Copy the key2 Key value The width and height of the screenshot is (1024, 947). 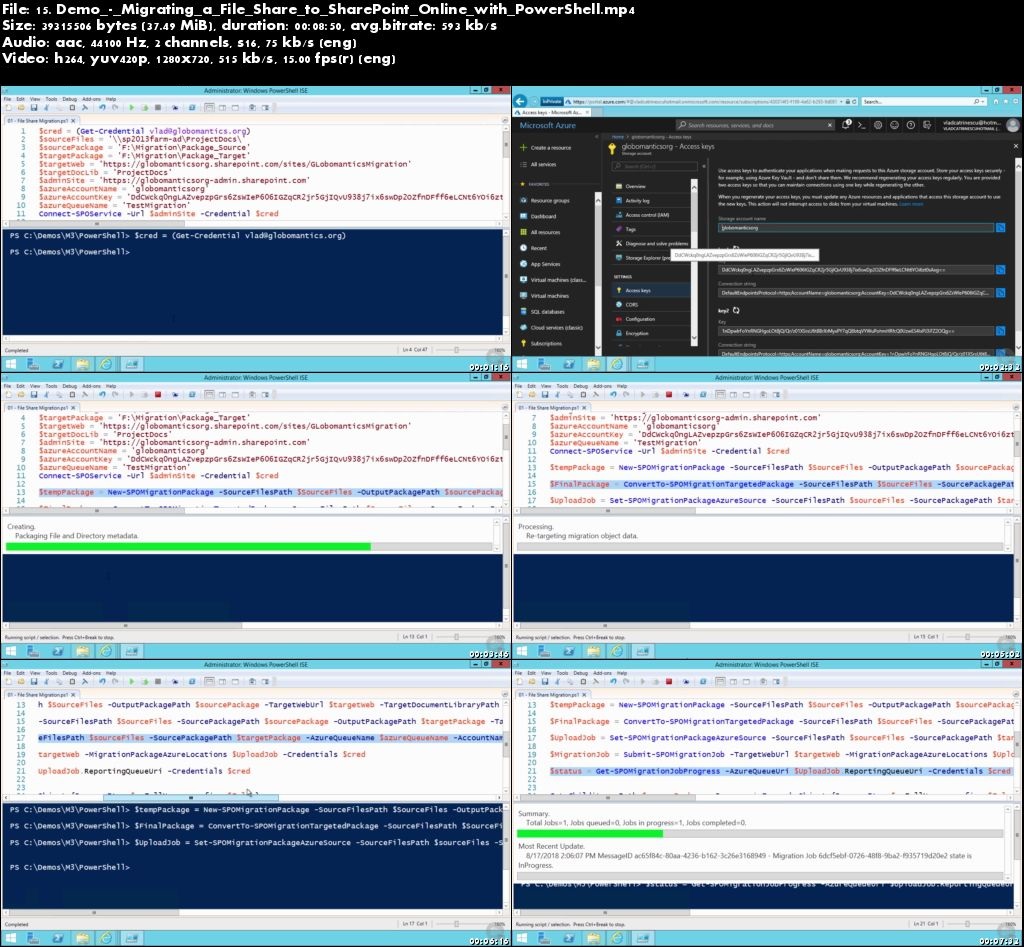pos(1000,331)
